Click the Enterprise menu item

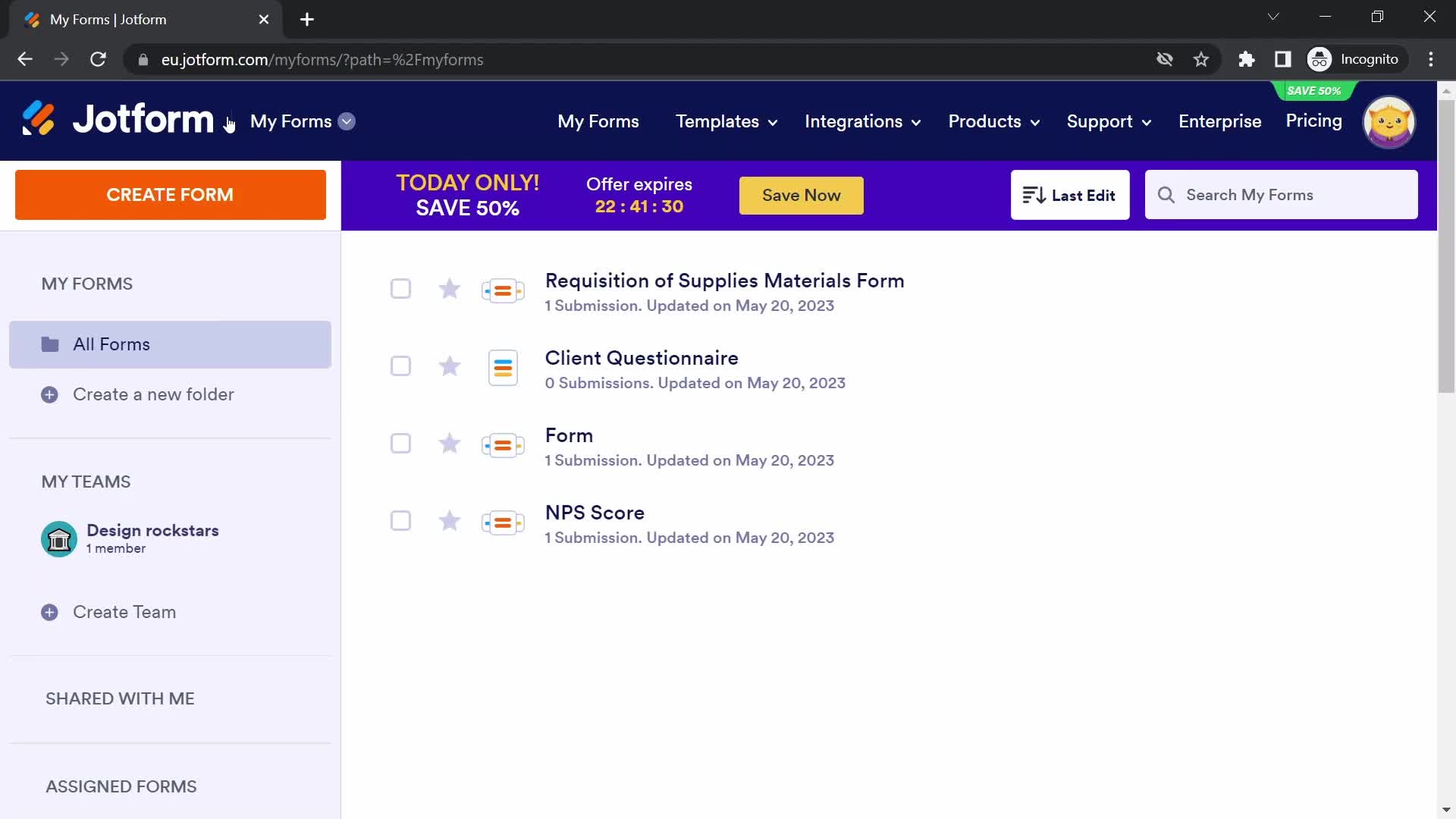[x=1220, y=122]
